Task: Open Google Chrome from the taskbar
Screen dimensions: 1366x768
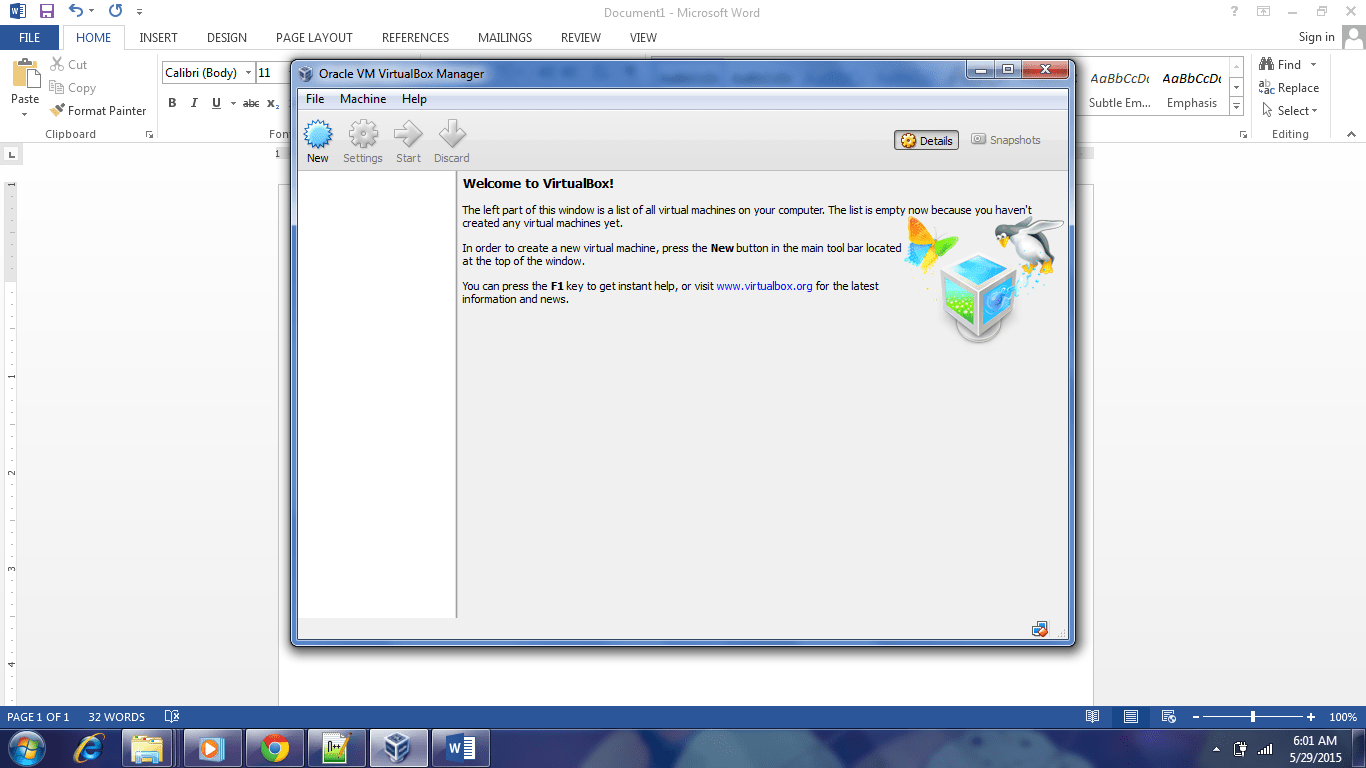Action: tap(275, 748)
